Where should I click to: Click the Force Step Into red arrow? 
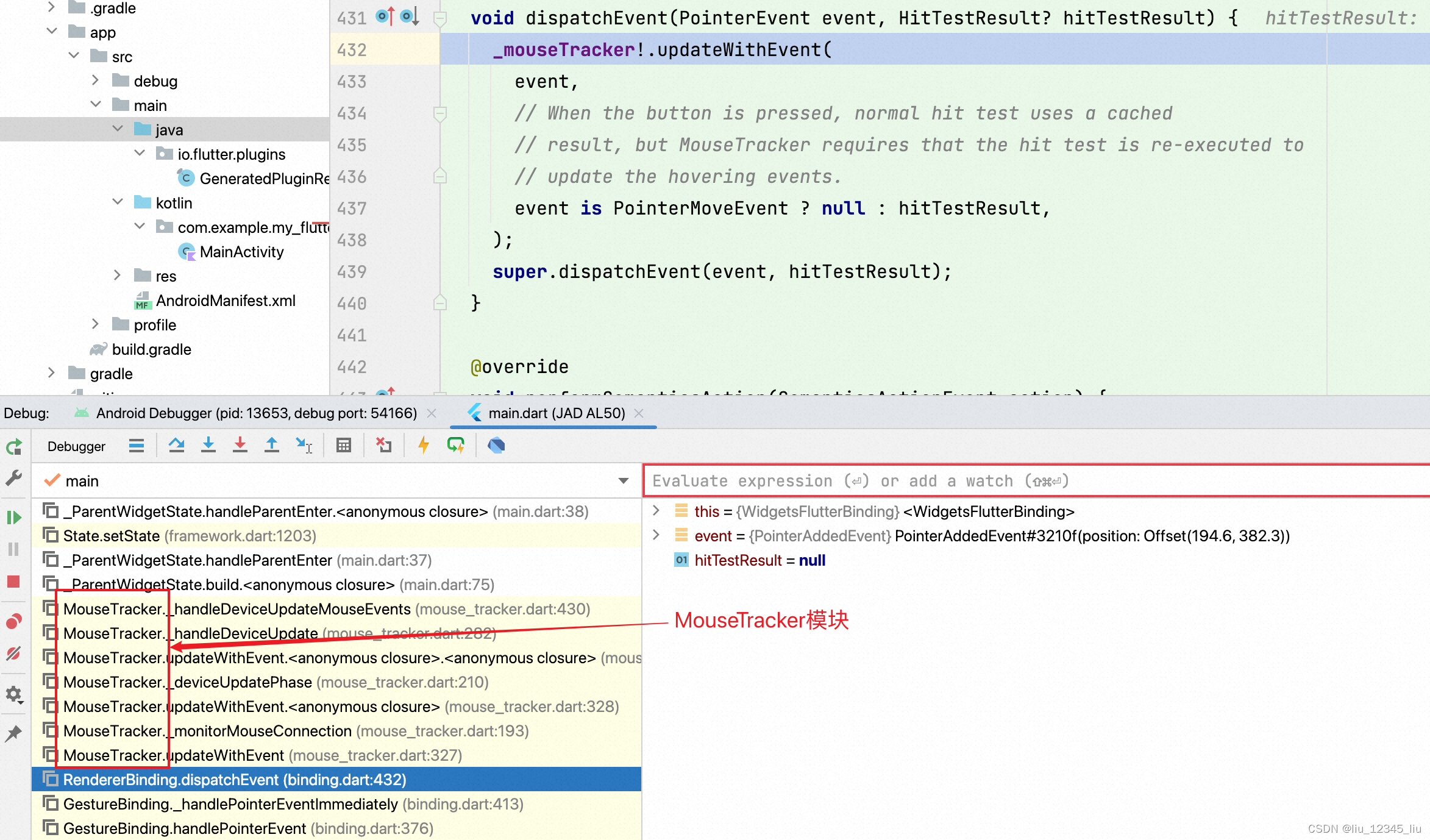[240, 445]
